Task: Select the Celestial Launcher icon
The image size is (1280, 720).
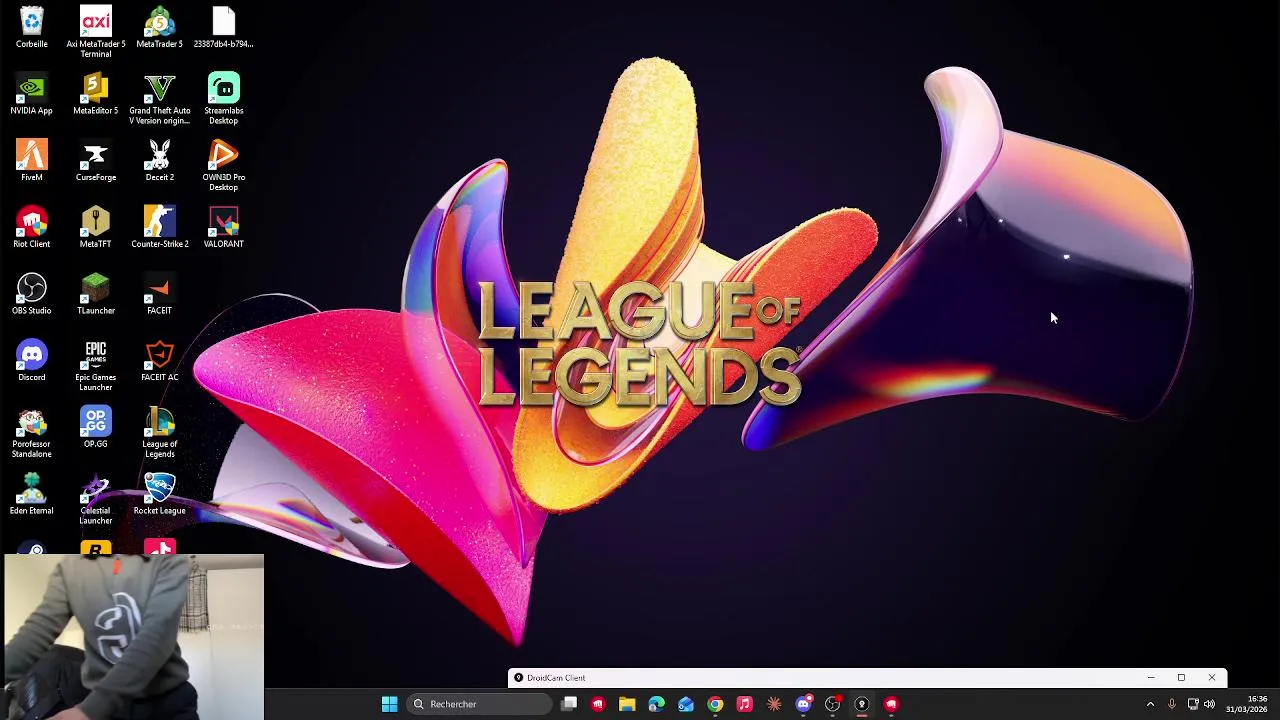Action: (x=96, y=499)
